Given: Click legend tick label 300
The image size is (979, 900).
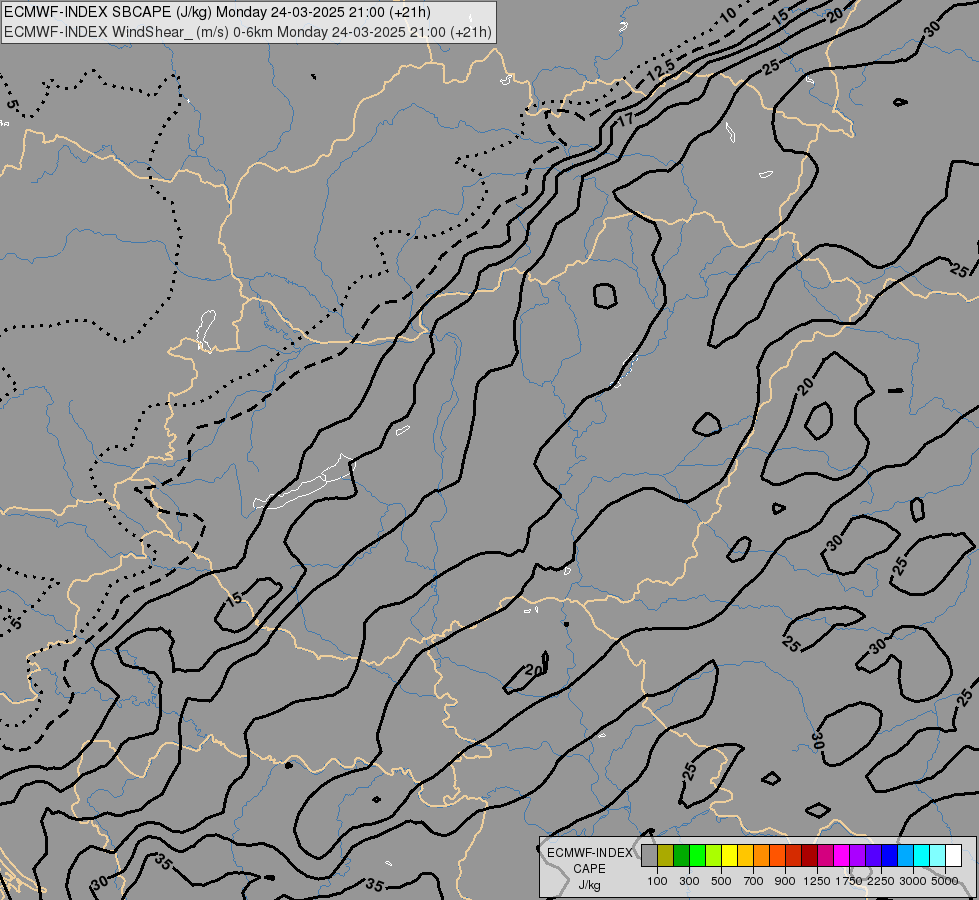Looking at the screenshot, I should (689, 881).
